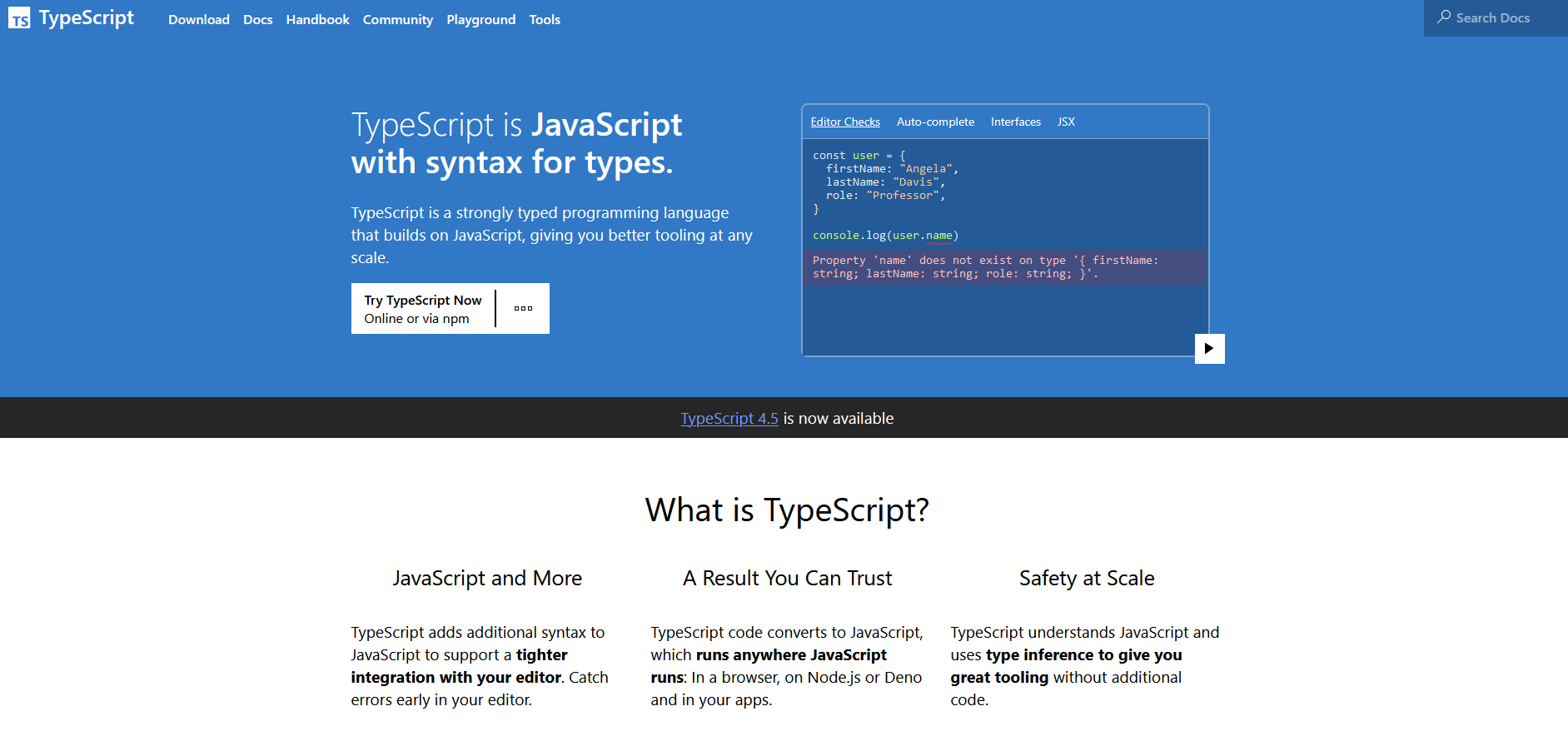Click 'console.log(user.name)' code line
The width and height of the screenshot is (1568, 756).
tap(886, 236)
